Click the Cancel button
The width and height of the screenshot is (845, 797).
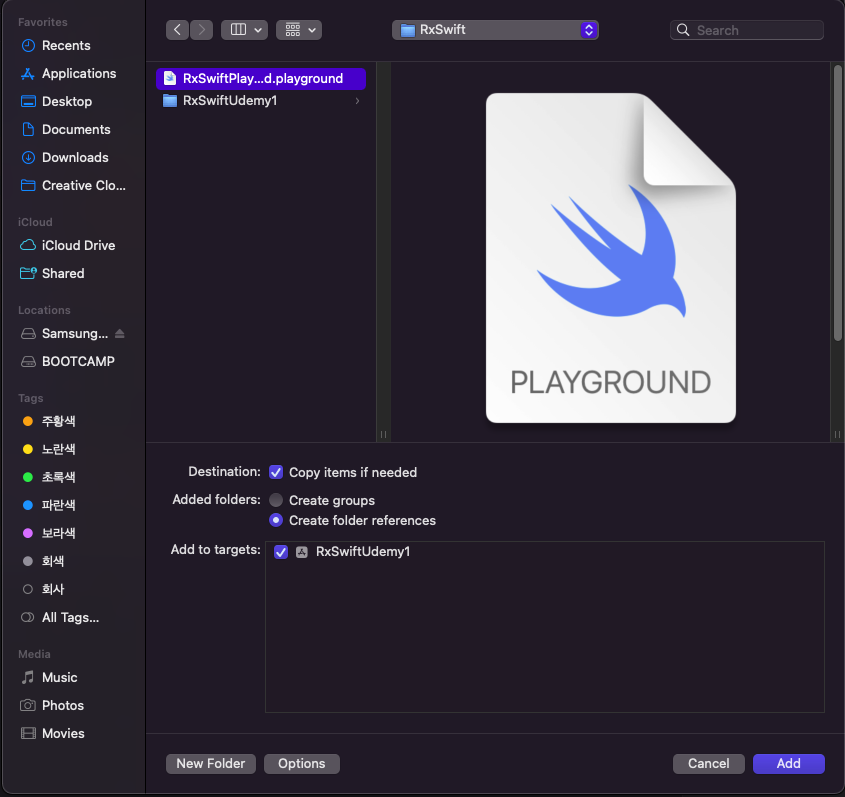[x=709, y=764]
